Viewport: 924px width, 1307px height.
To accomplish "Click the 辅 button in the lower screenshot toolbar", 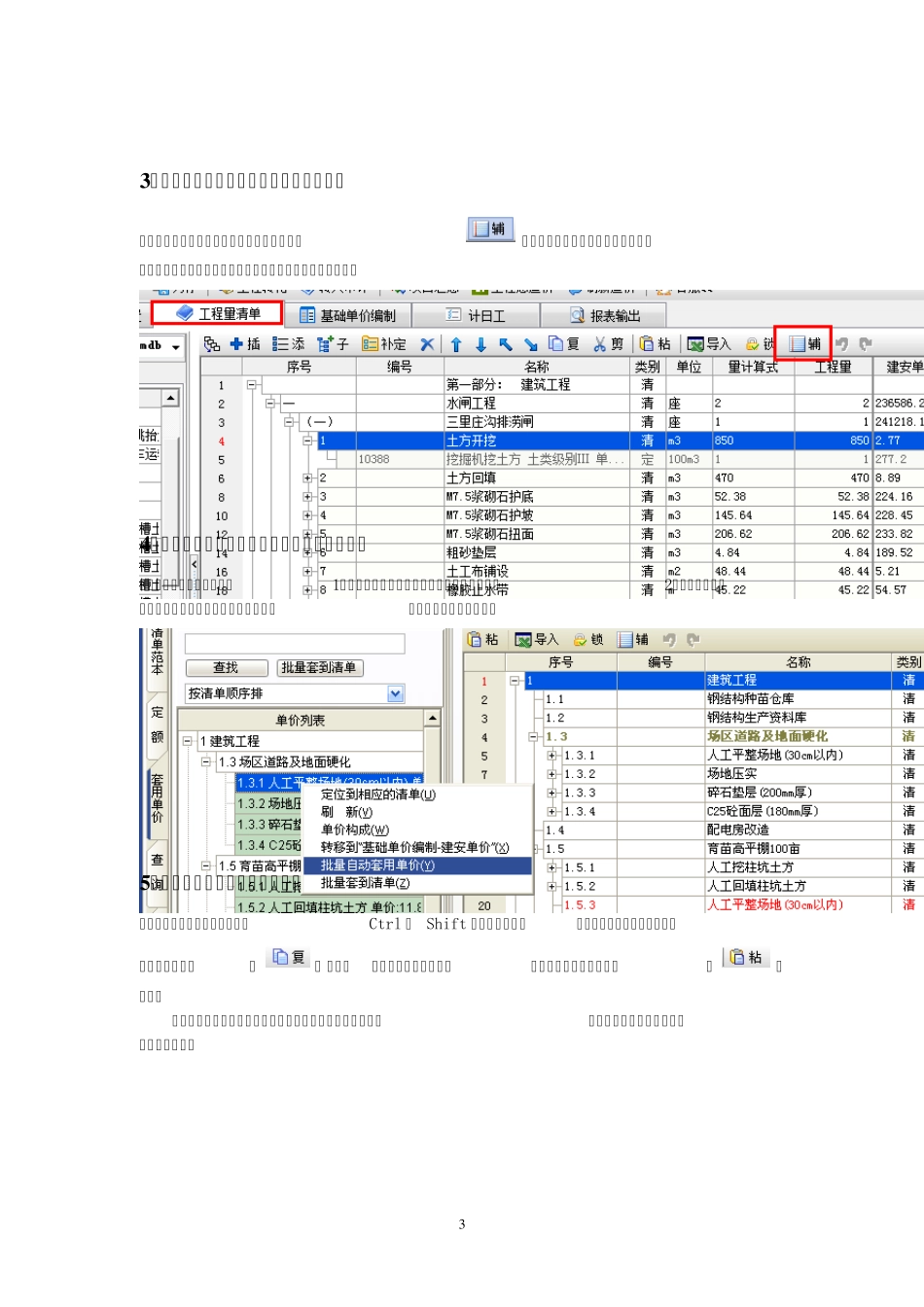I will click(633, 640).
